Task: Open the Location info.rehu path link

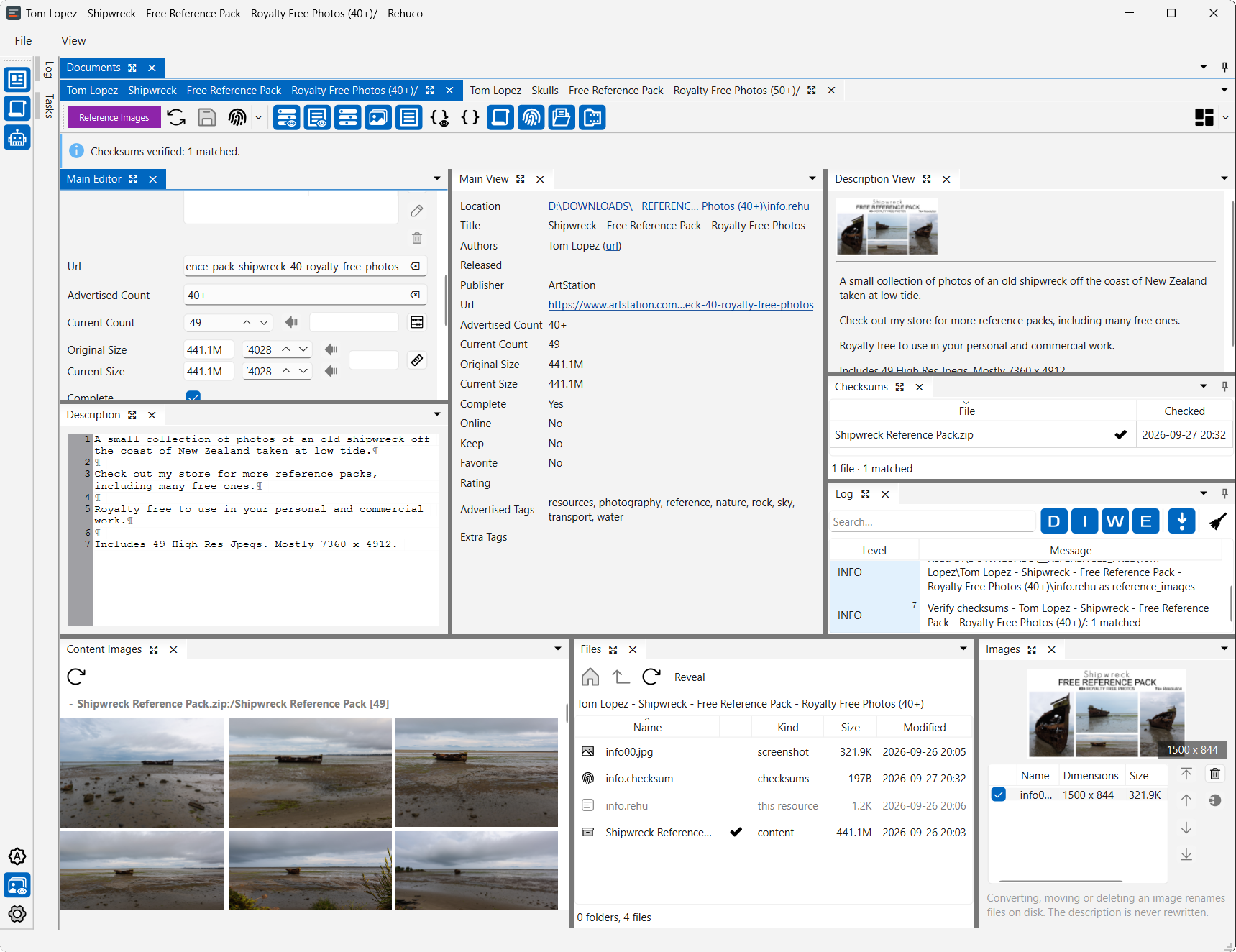Action: [x=679, y=206]
